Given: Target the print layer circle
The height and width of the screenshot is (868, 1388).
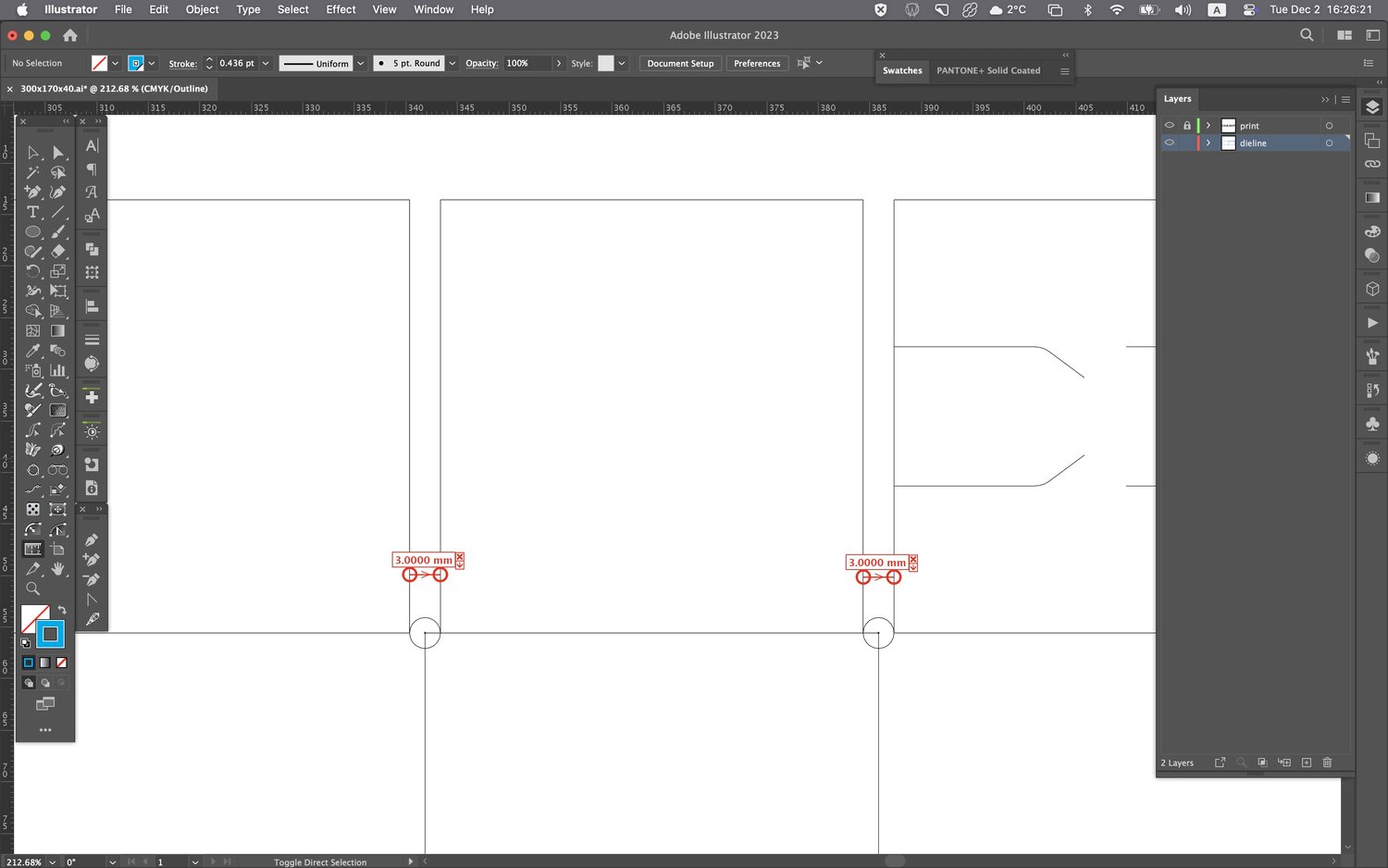Looking at the screenshot, I should (x=1329, y=125).
